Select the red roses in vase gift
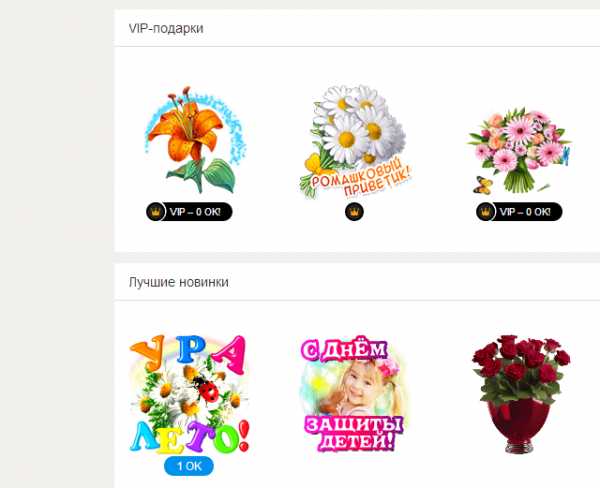600x488 pixels. (521, 394)
